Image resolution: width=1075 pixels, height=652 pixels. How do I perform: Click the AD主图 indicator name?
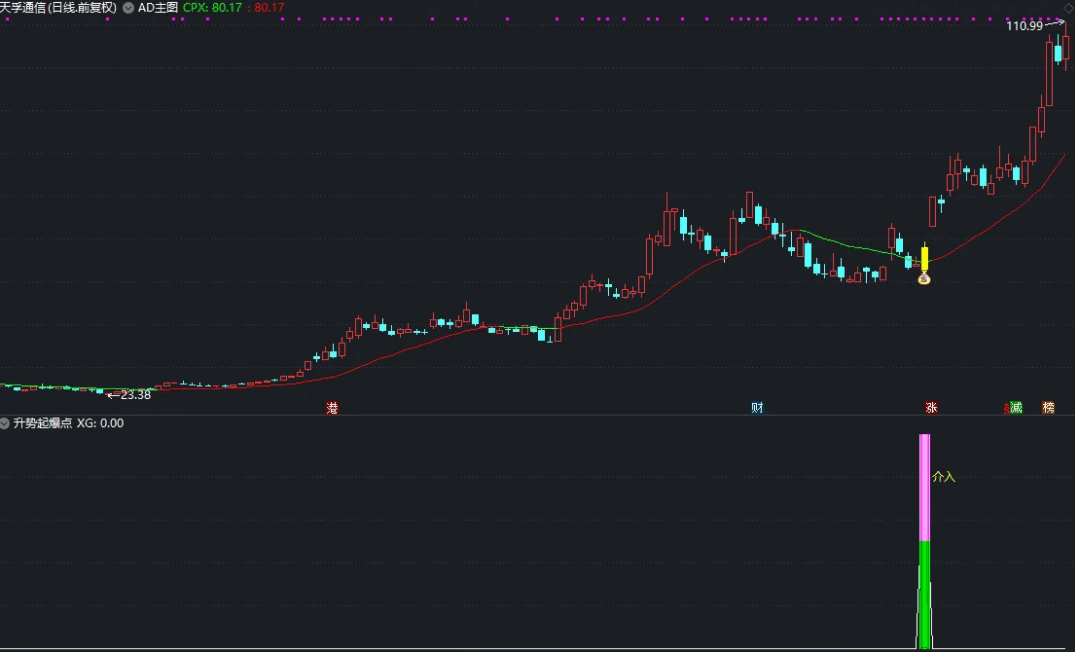click(x=158, y=8)
